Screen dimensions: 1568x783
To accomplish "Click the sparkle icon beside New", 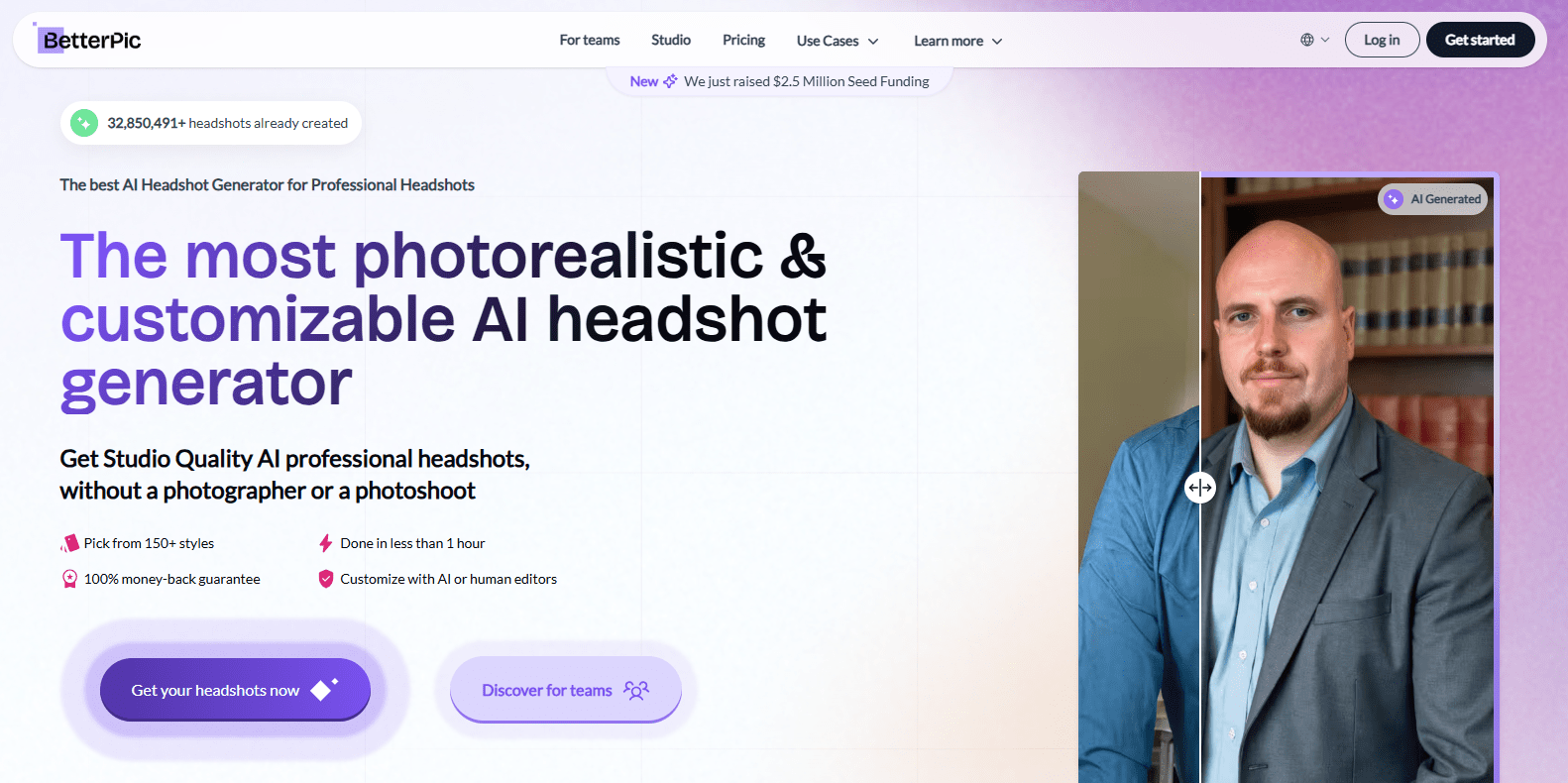I will [x=670, y=81].
